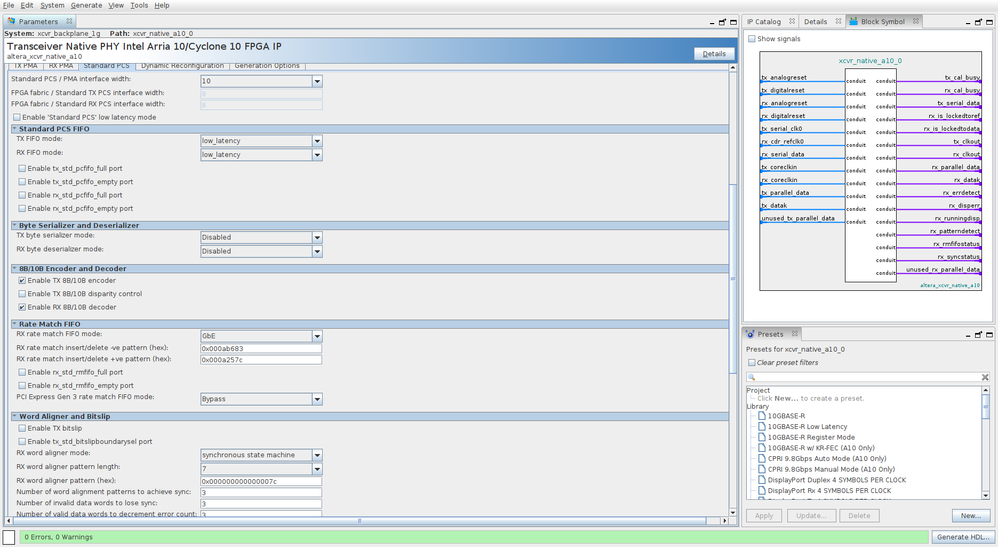
Task: Click the Parameters tab icon
Action: coord(11,21)
